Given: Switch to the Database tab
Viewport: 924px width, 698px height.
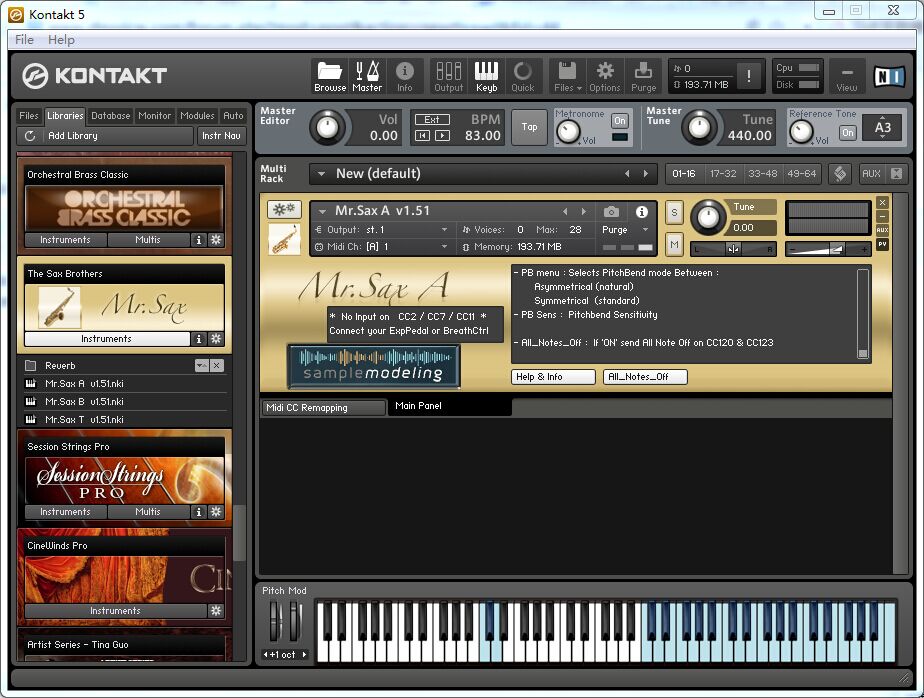Looking at the screenshot, I should (x=111, y=116).
